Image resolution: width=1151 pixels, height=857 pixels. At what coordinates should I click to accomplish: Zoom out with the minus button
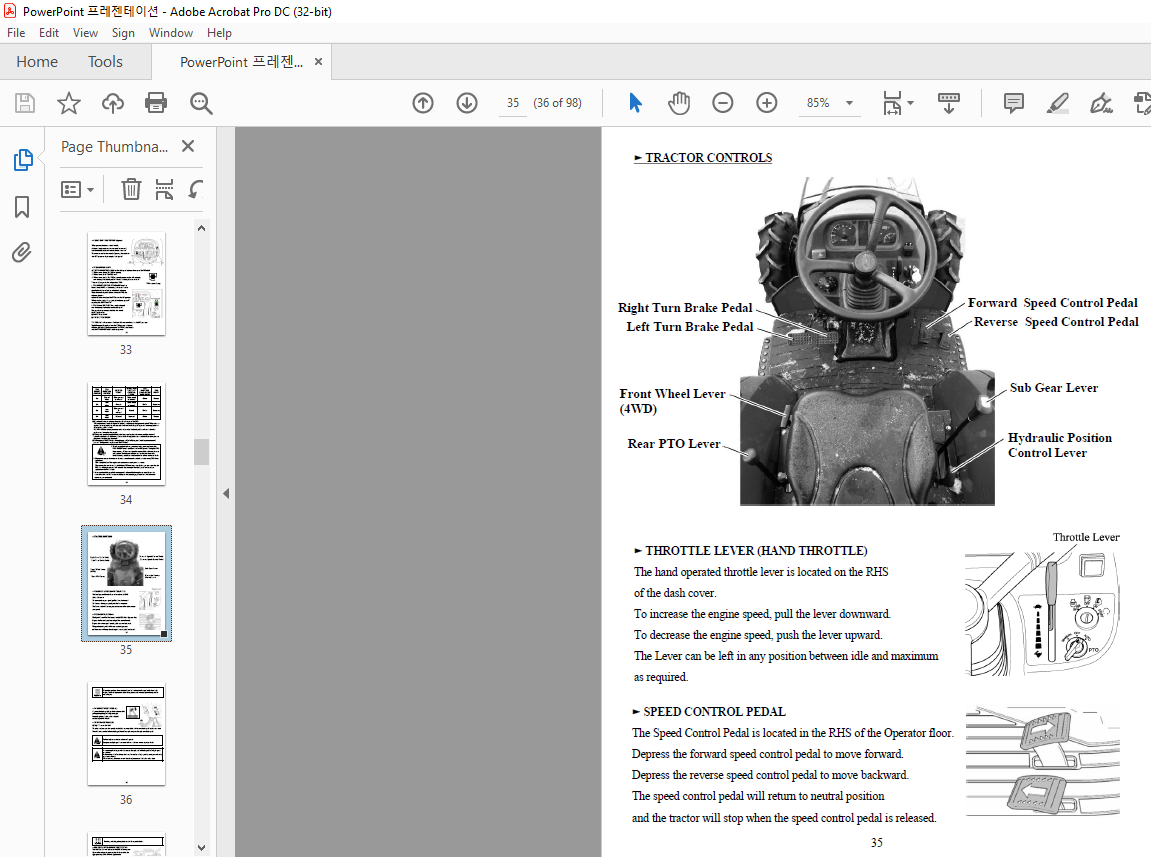click(x=723, y=103)
